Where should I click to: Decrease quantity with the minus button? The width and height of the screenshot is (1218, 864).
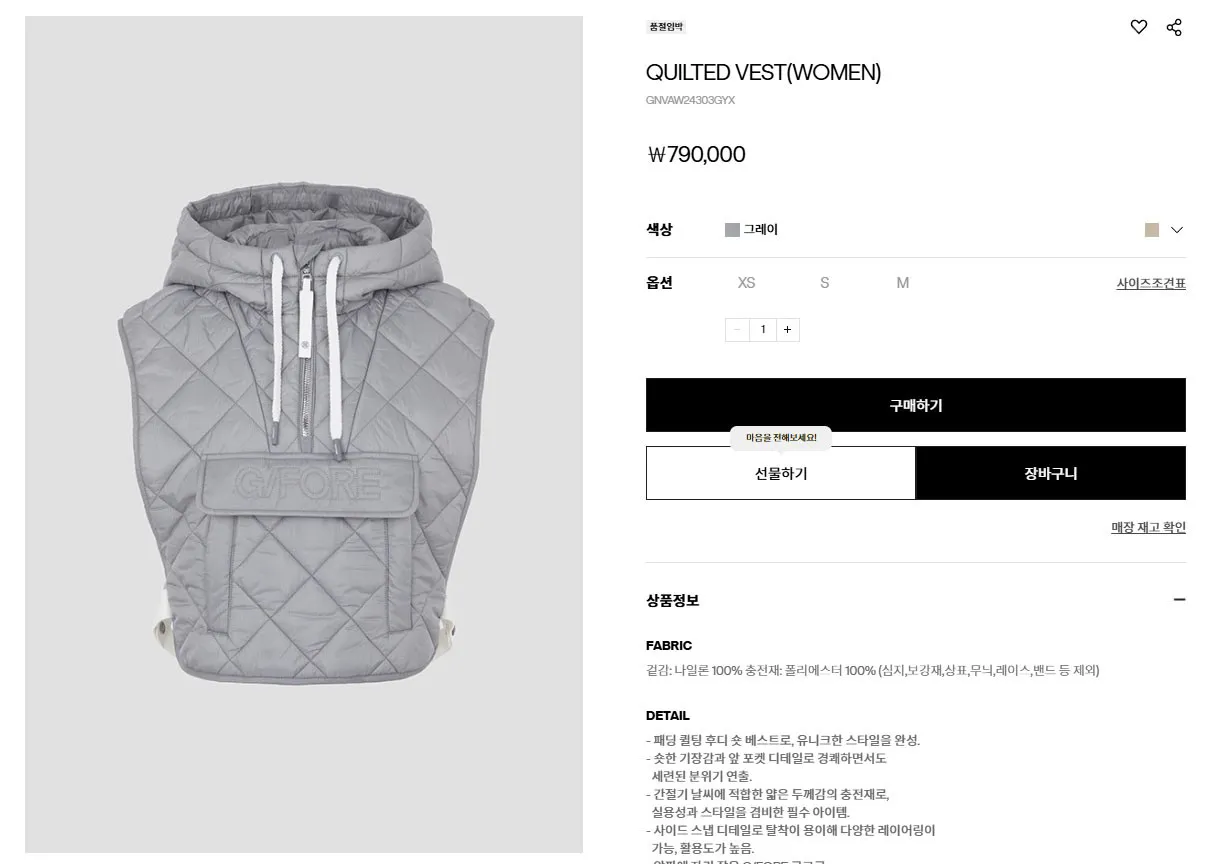click(x=737, y=329)
